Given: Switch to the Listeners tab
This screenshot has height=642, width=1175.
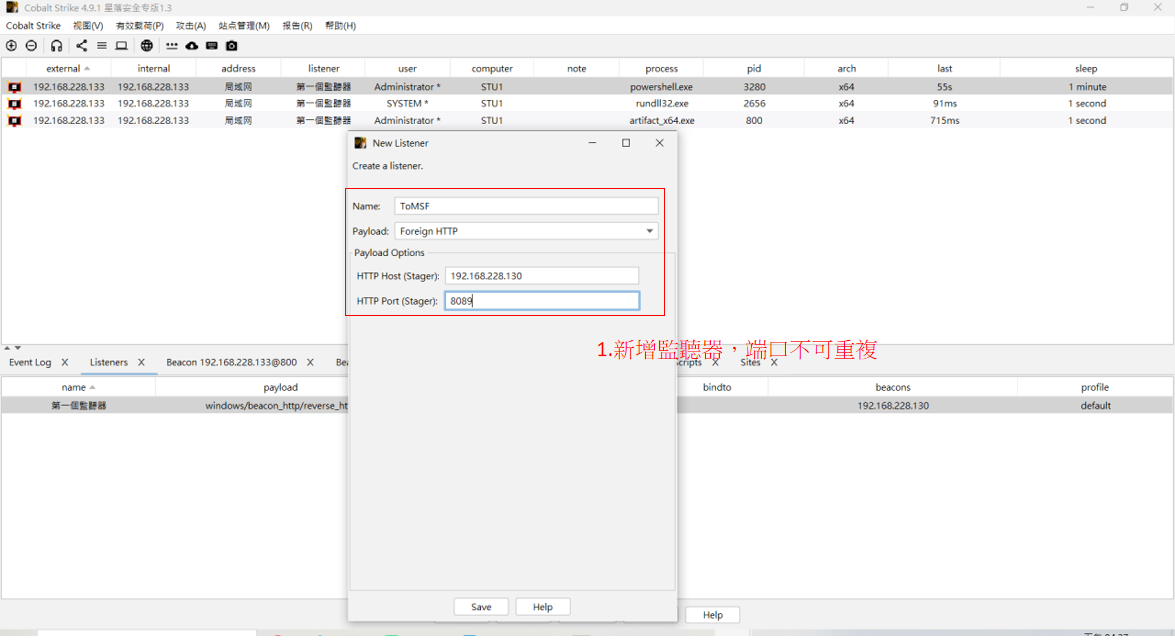Looking at the screenshot, I should (109, 363).
